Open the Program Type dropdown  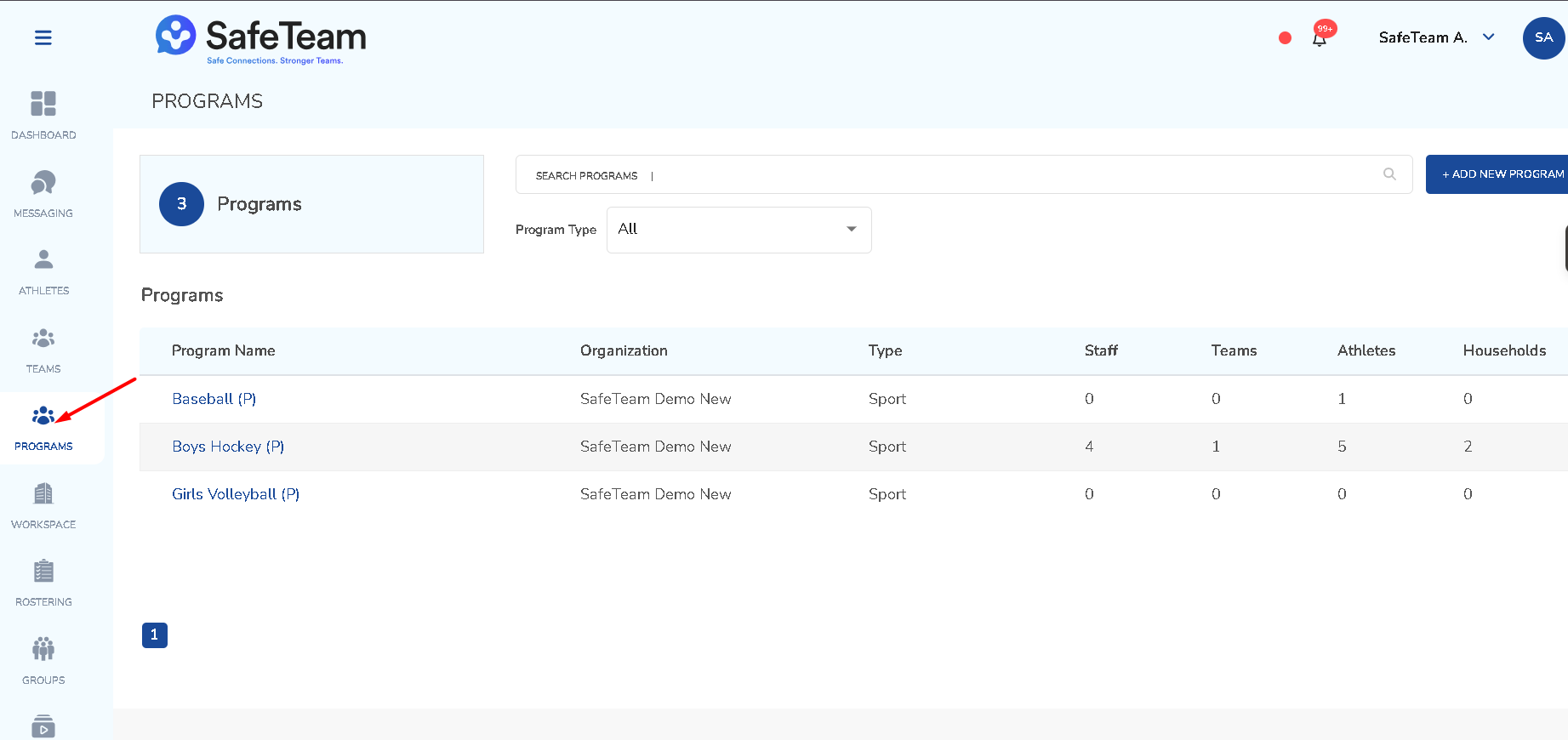point(738,230)
